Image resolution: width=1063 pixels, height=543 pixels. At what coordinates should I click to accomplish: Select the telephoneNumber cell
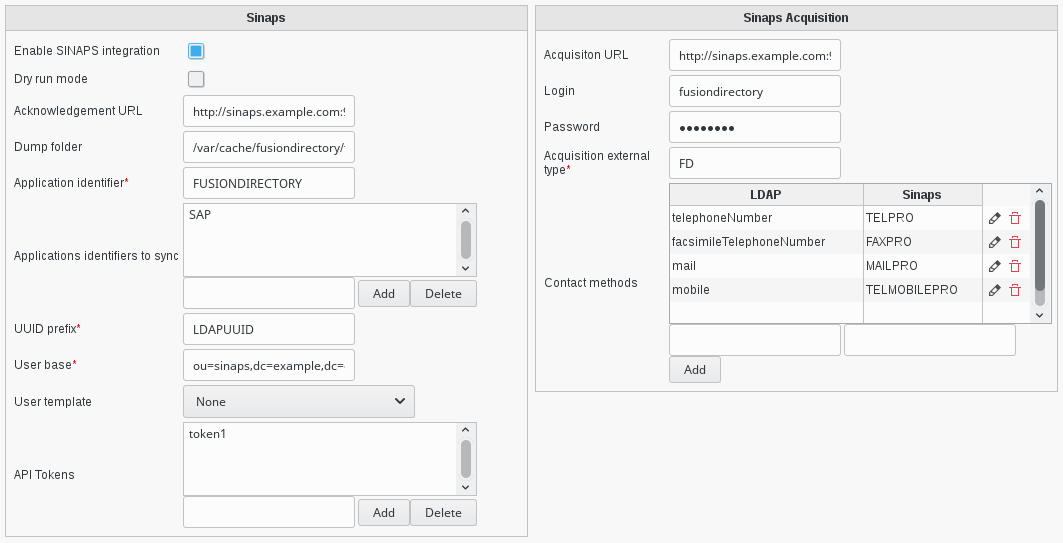click(766, 218)
